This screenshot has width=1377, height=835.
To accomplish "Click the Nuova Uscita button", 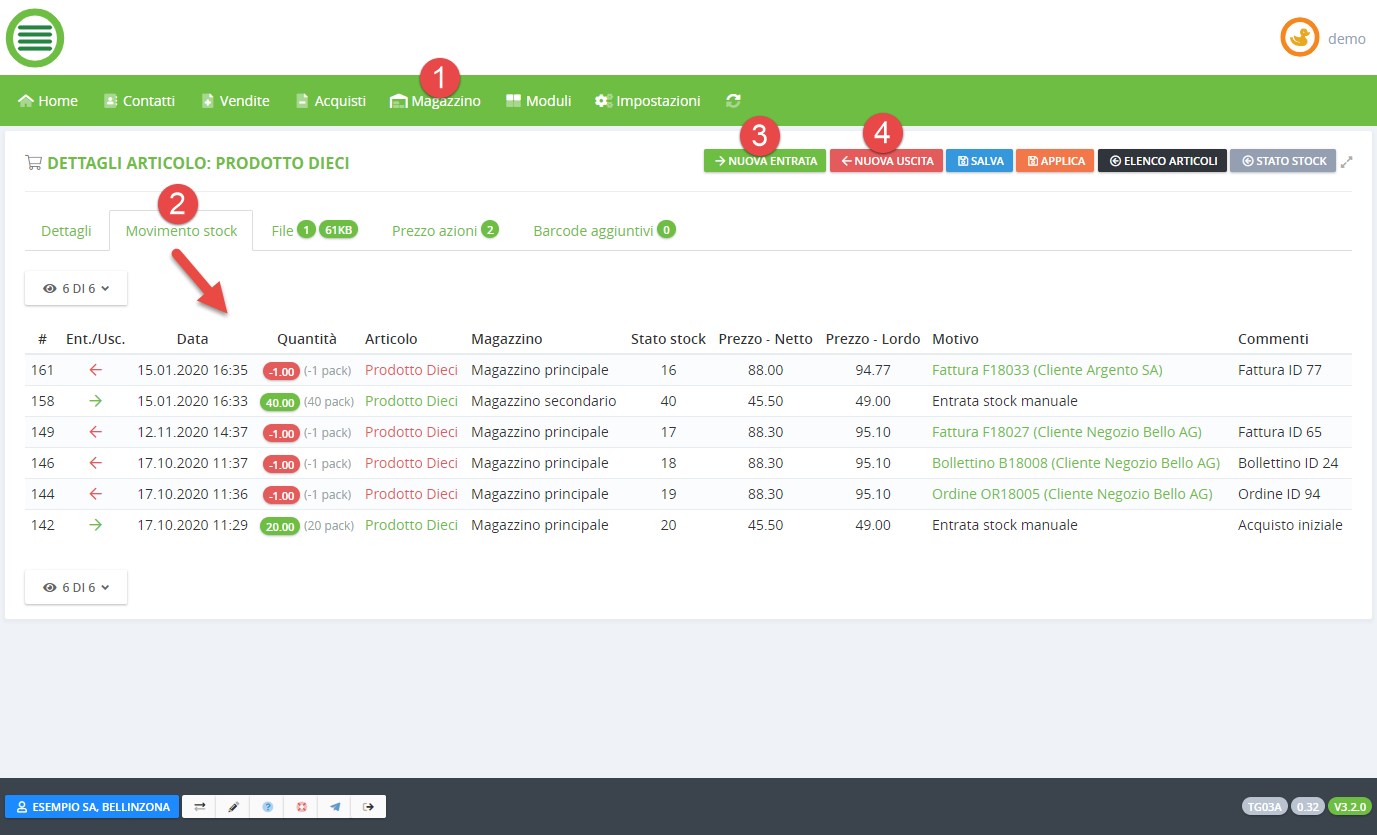I will tap(886, 161).
